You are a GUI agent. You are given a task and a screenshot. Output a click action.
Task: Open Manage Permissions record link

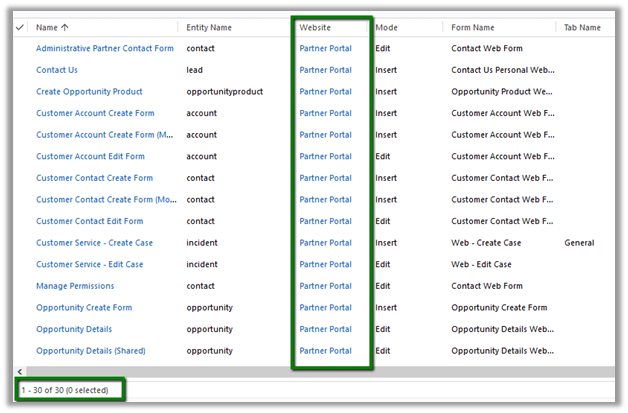pos(75,286)
